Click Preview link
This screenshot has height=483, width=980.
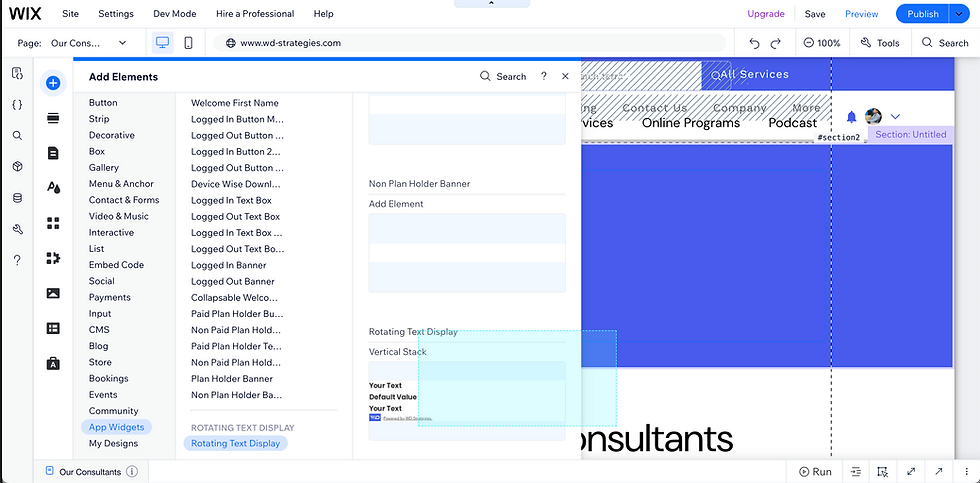(861, 14)
